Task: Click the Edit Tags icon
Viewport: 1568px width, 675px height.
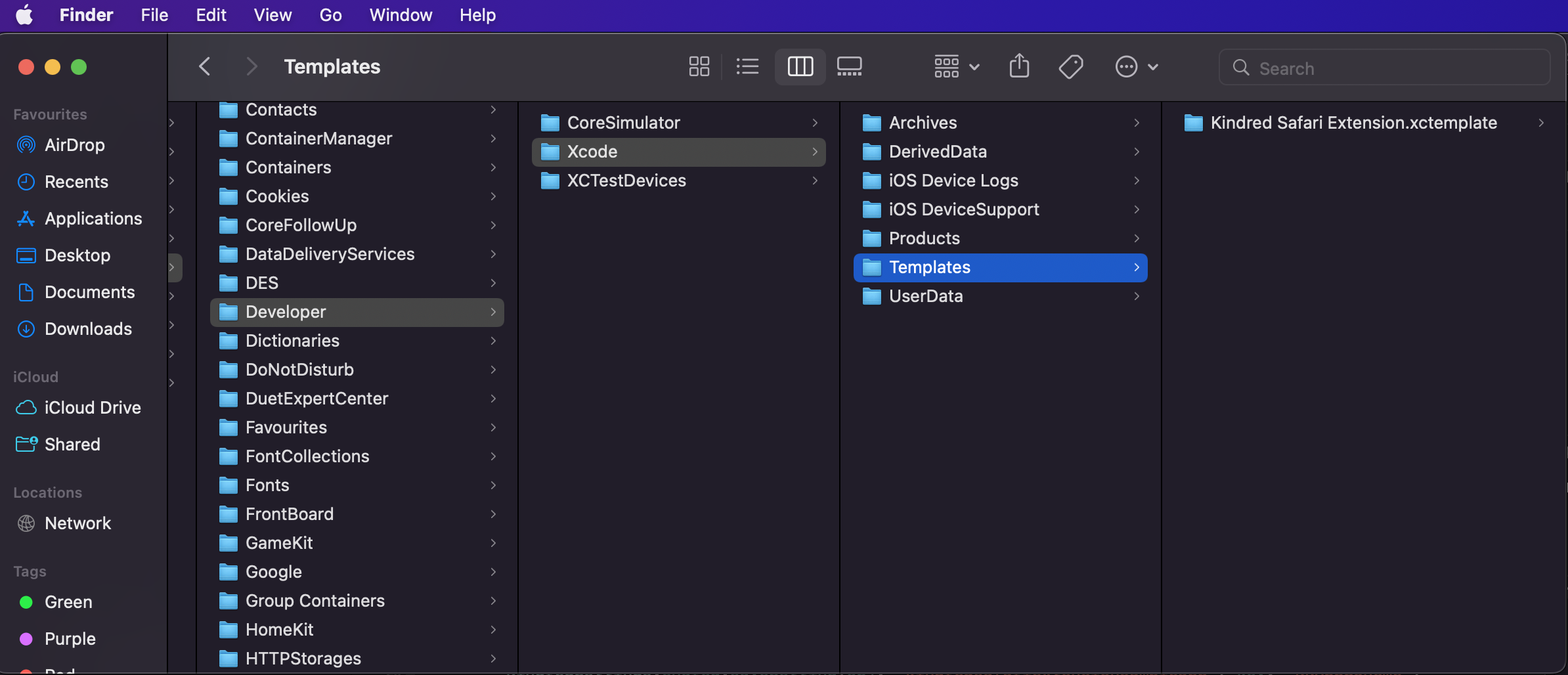Action: coord(1071,66)
